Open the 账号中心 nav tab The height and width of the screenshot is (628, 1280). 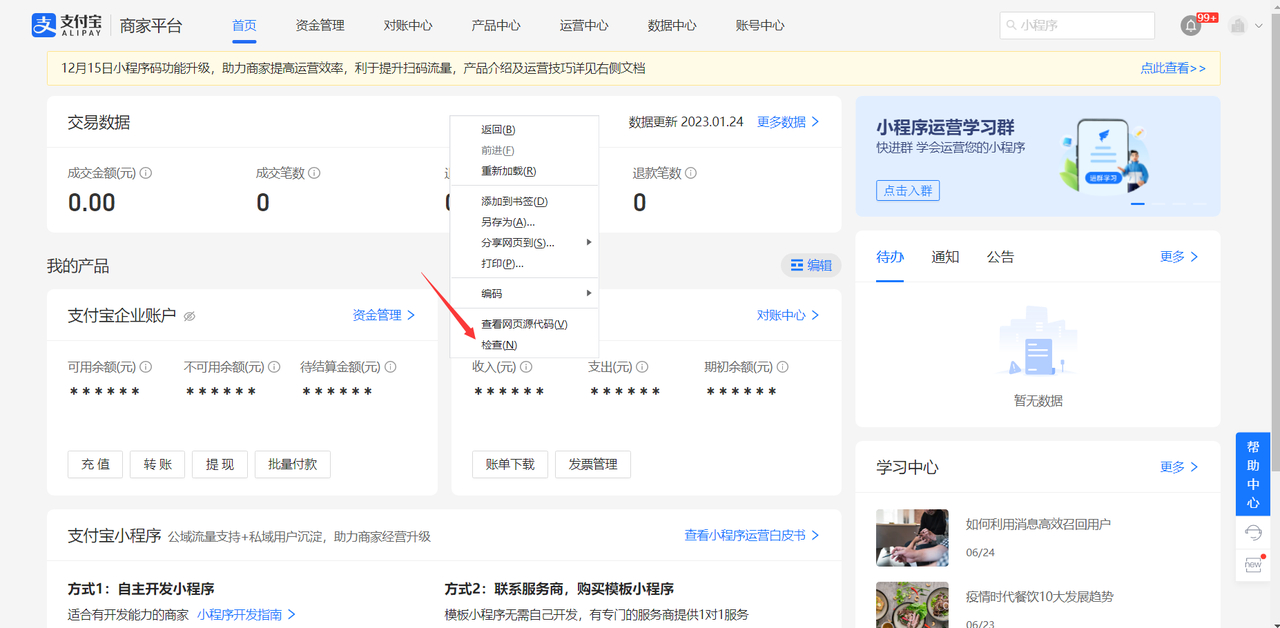tap(760, 25)
